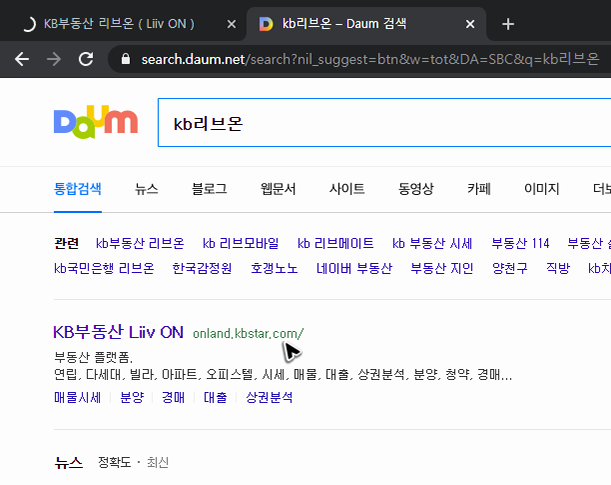Sort news by 최신
The height and width of the screenshot is (485, 611).
click(x=158, y=462)
